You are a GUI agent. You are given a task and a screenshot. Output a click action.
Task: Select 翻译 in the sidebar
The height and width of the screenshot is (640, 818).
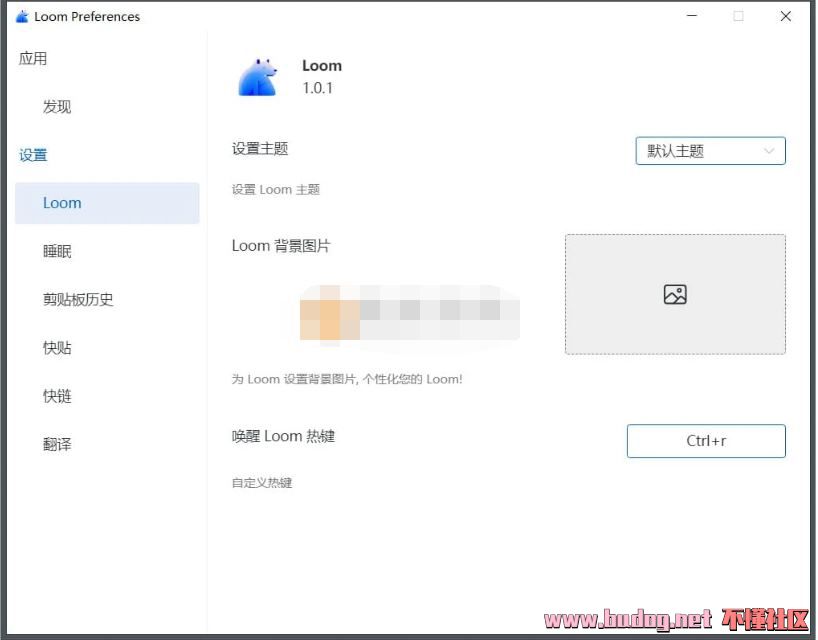click(57, 444)
